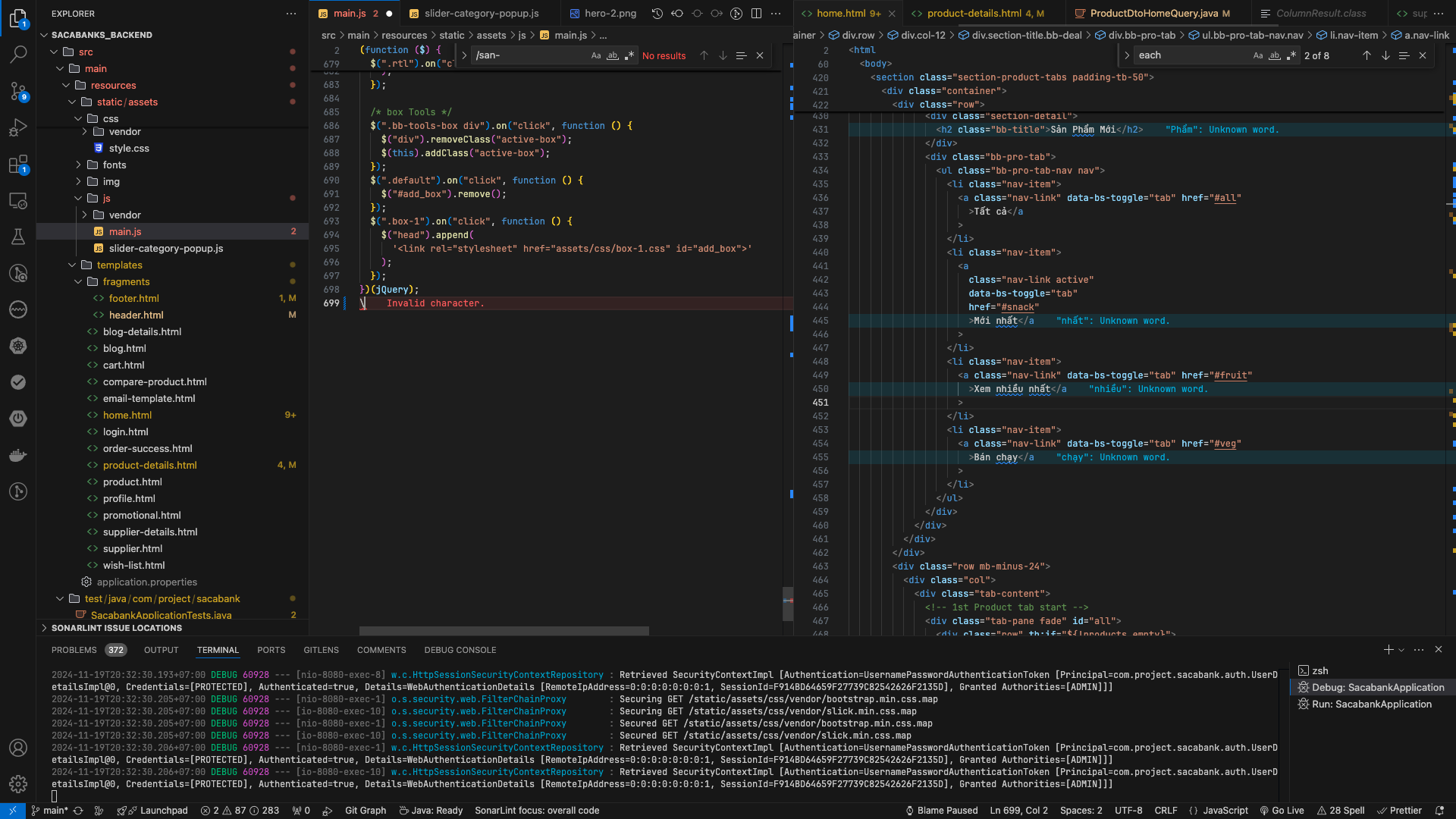This screenshot has height=819, width=1456.
Task: Click Prettier in status bar
Action: (1400, 811)
